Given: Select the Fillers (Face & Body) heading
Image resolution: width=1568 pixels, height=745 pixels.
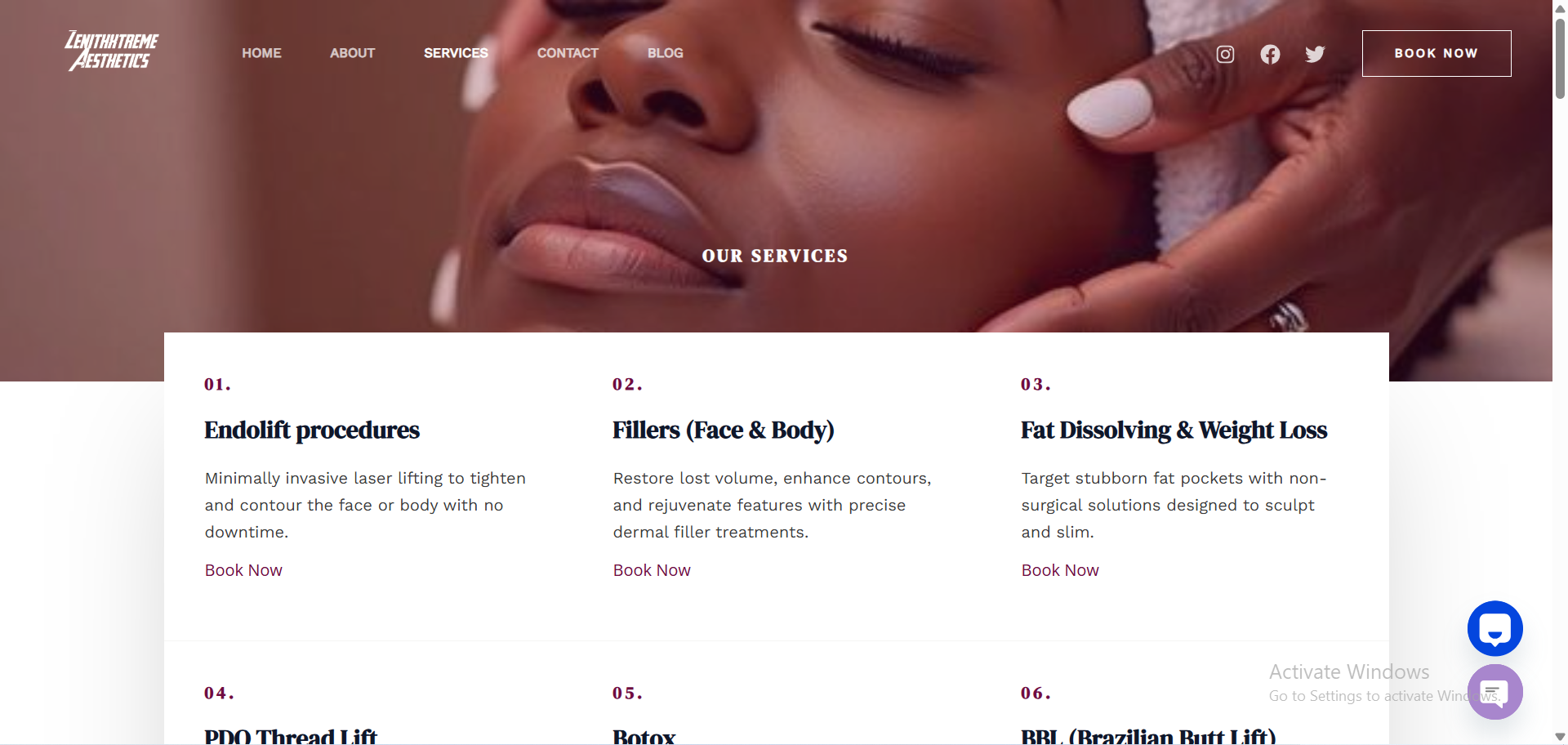Looking at the screenshot, I should pos(724,430).
